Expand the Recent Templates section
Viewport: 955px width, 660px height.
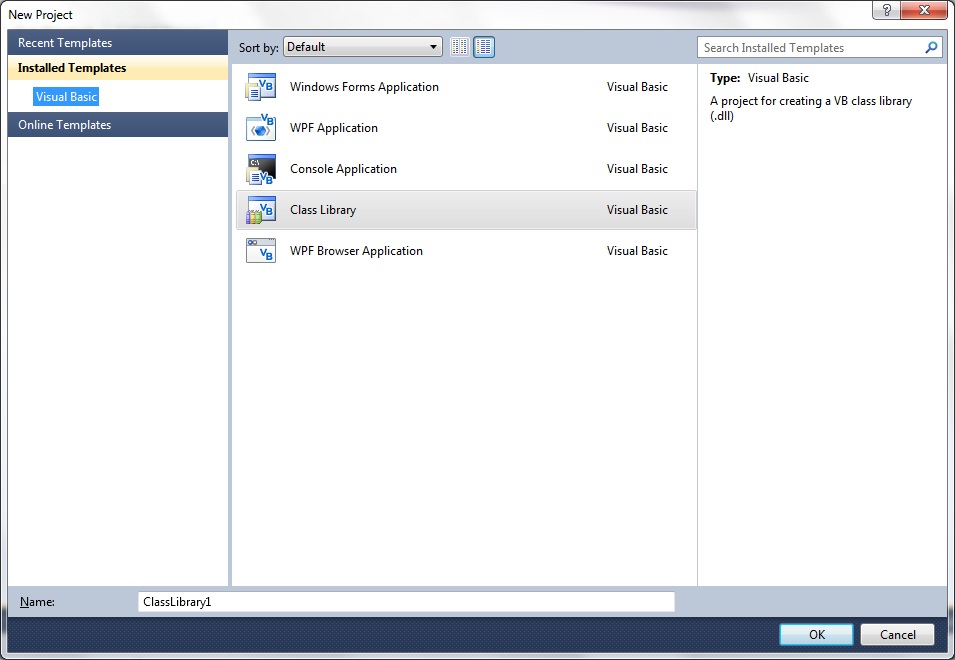118,43
